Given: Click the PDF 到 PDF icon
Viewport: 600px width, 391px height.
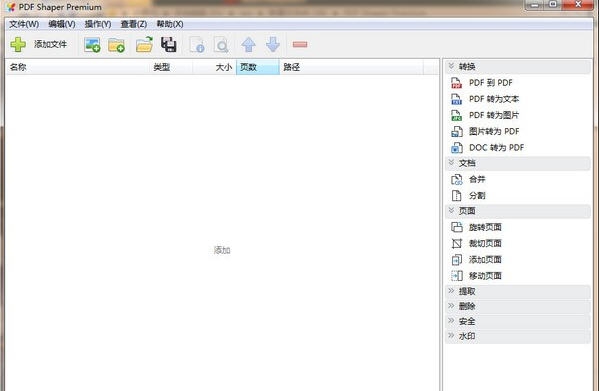Looking at the screenshot, I should [457, 83].
